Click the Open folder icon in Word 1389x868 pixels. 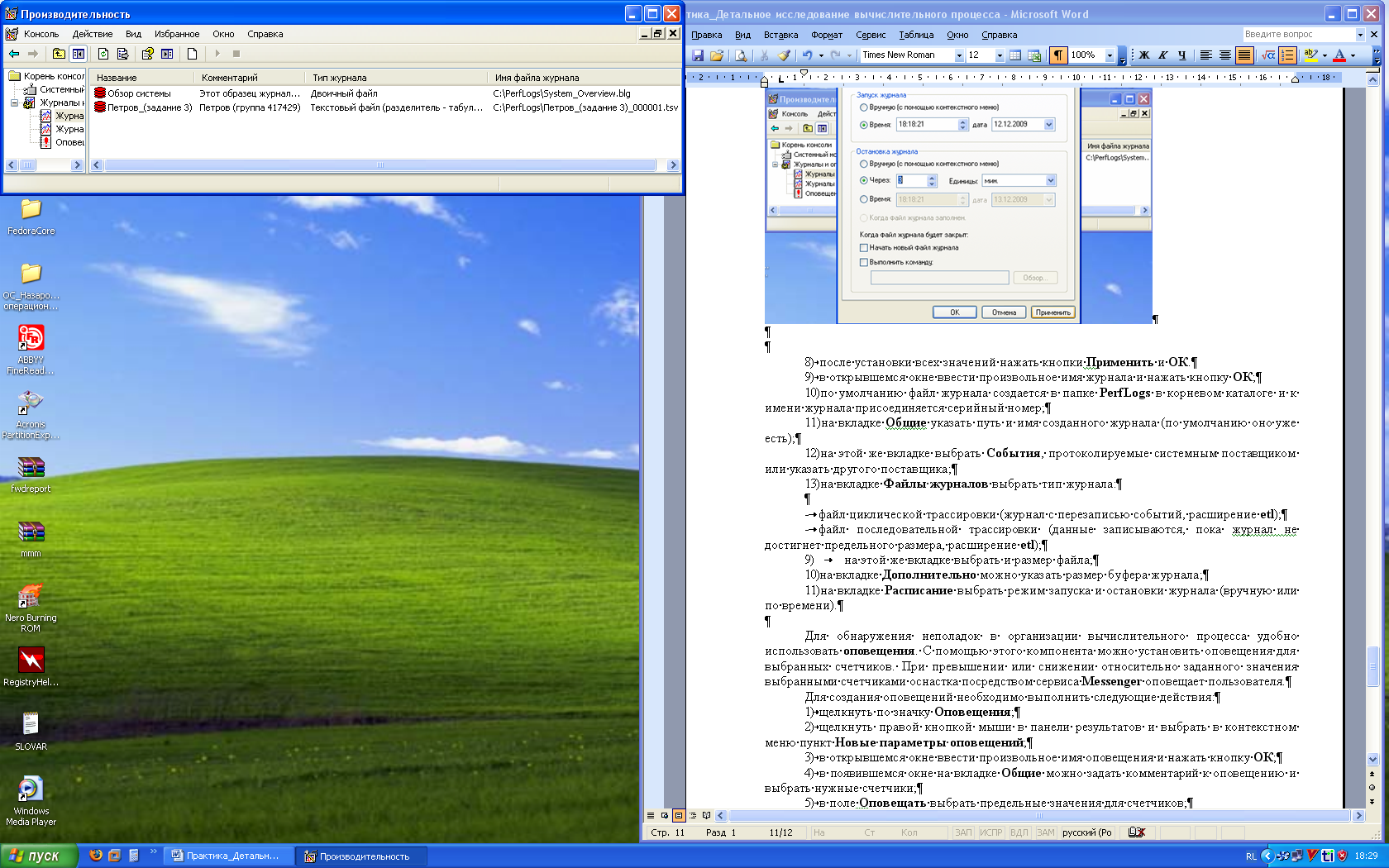pyautogui.click(x=717, y=55)
